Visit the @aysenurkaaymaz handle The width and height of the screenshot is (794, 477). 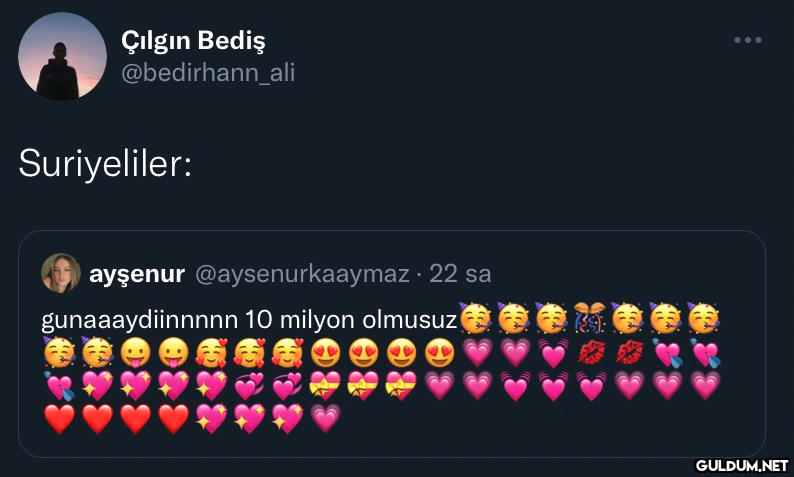click(x=300, y=273)
